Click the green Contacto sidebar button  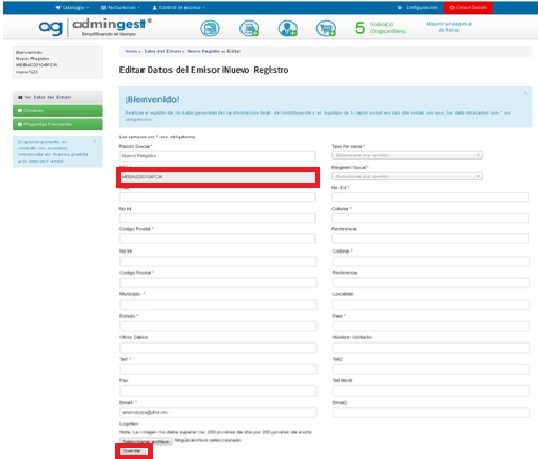pyautogui.click(x=58, y=111)
